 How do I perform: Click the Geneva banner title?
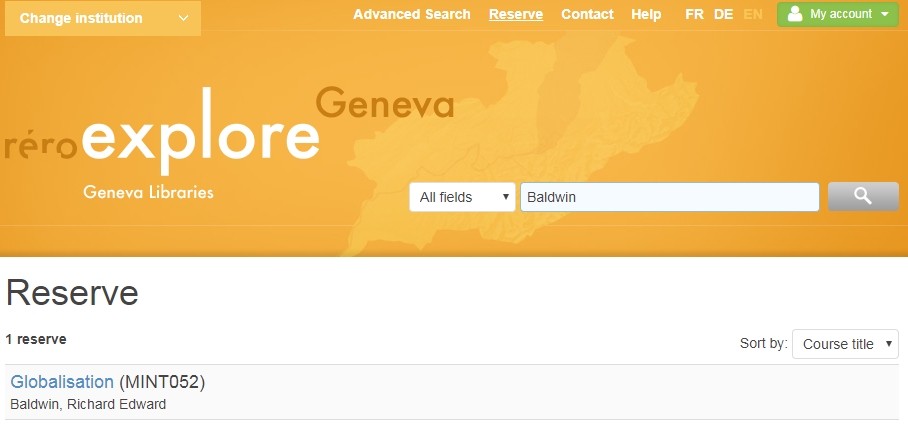[384, 103]
